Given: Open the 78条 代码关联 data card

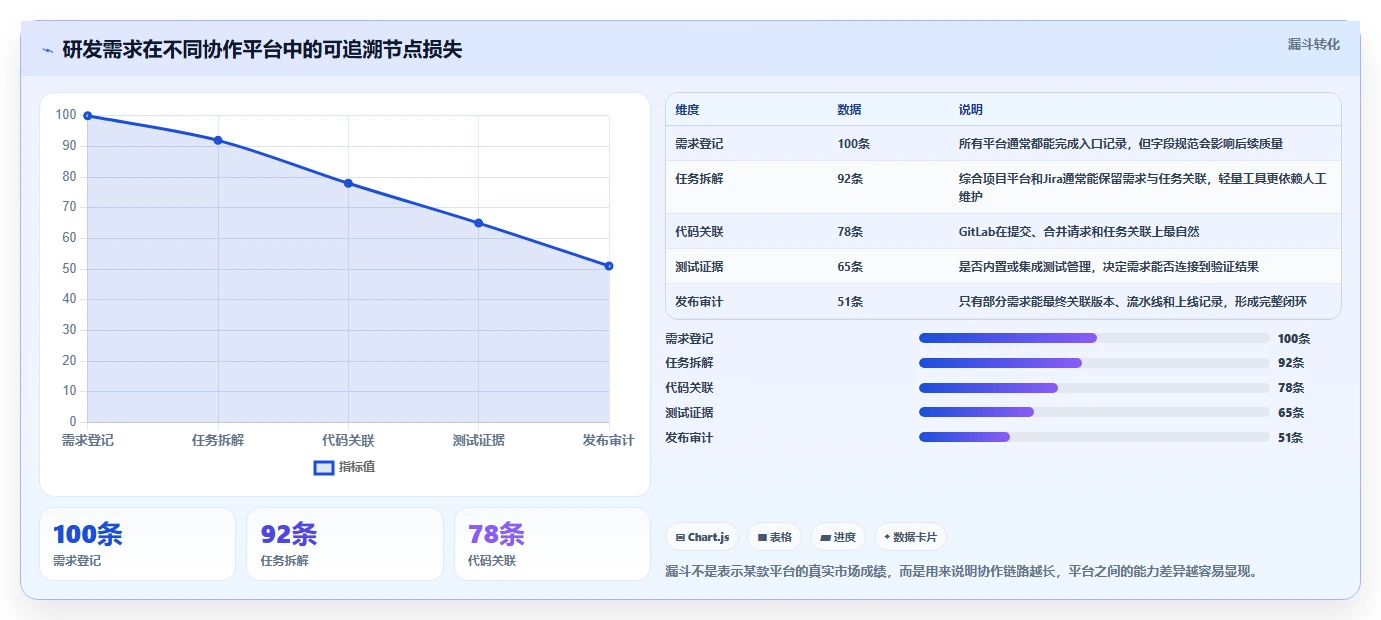Looking at the screenshot, I should tap(552, 544).
